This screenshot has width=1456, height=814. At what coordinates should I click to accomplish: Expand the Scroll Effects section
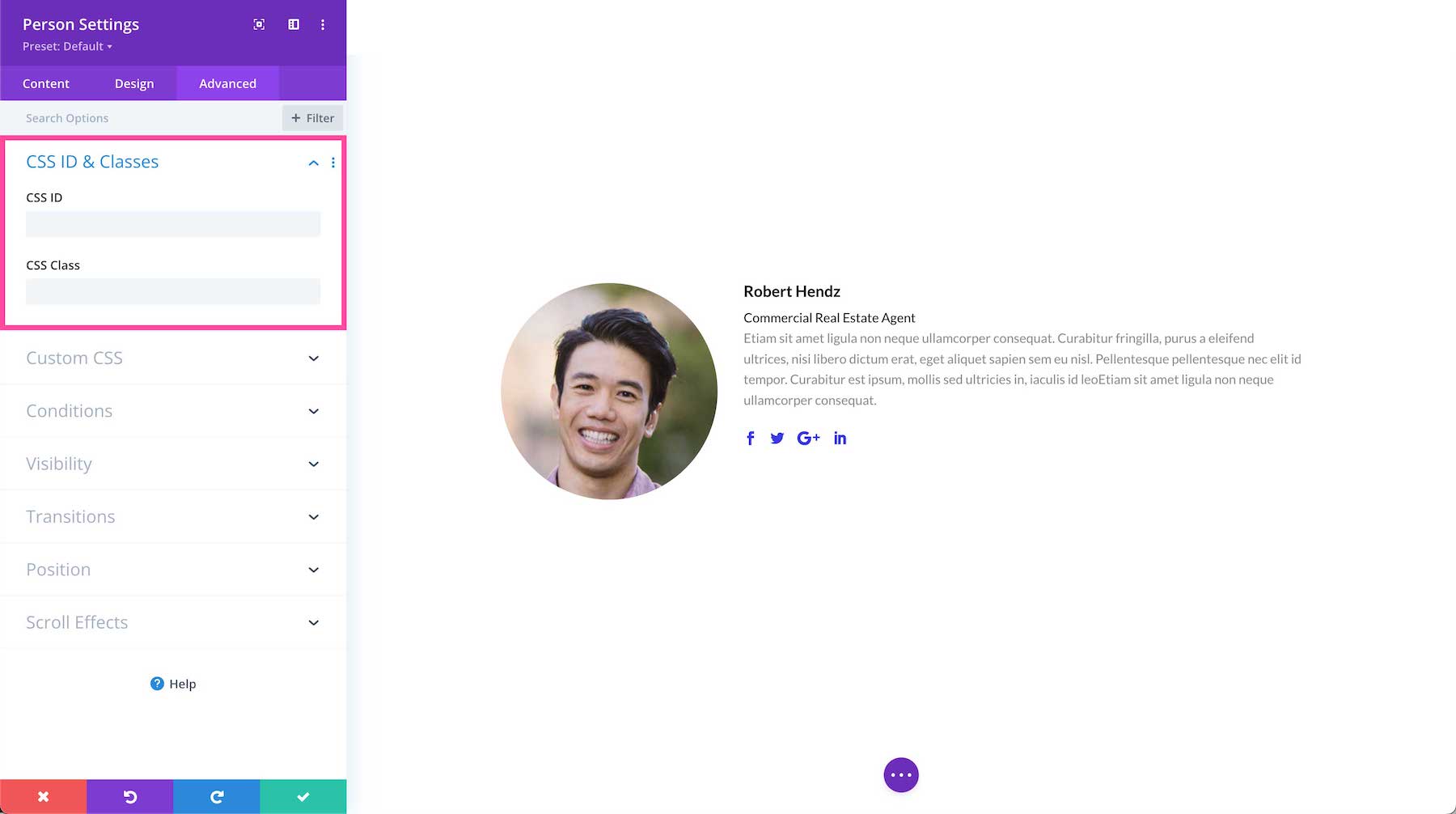(172, 622)
